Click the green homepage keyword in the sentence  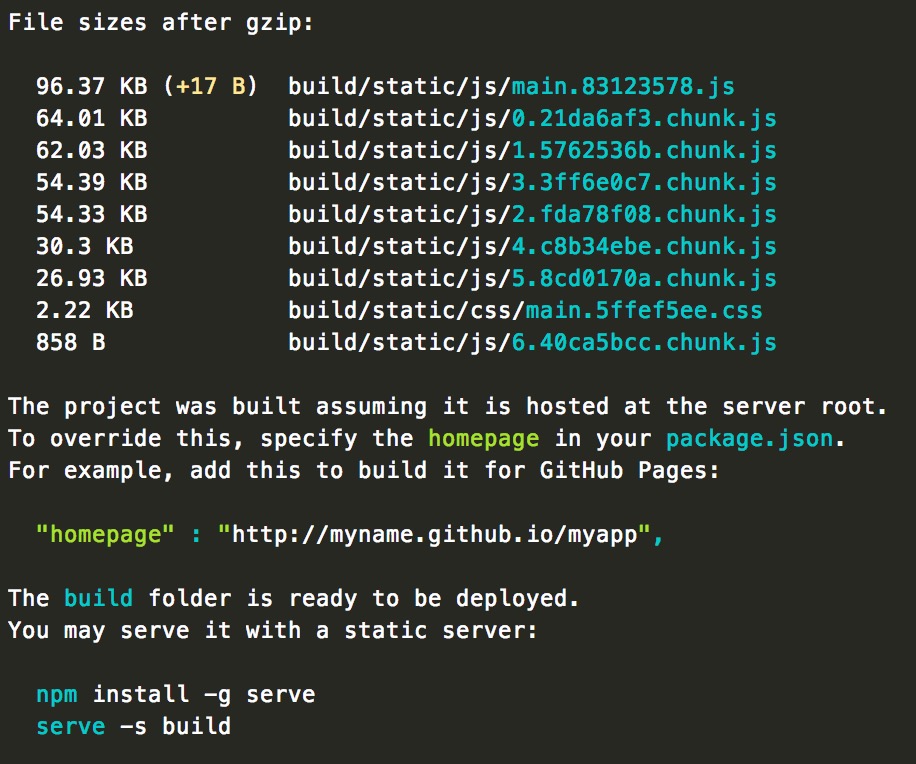(484, 439)
